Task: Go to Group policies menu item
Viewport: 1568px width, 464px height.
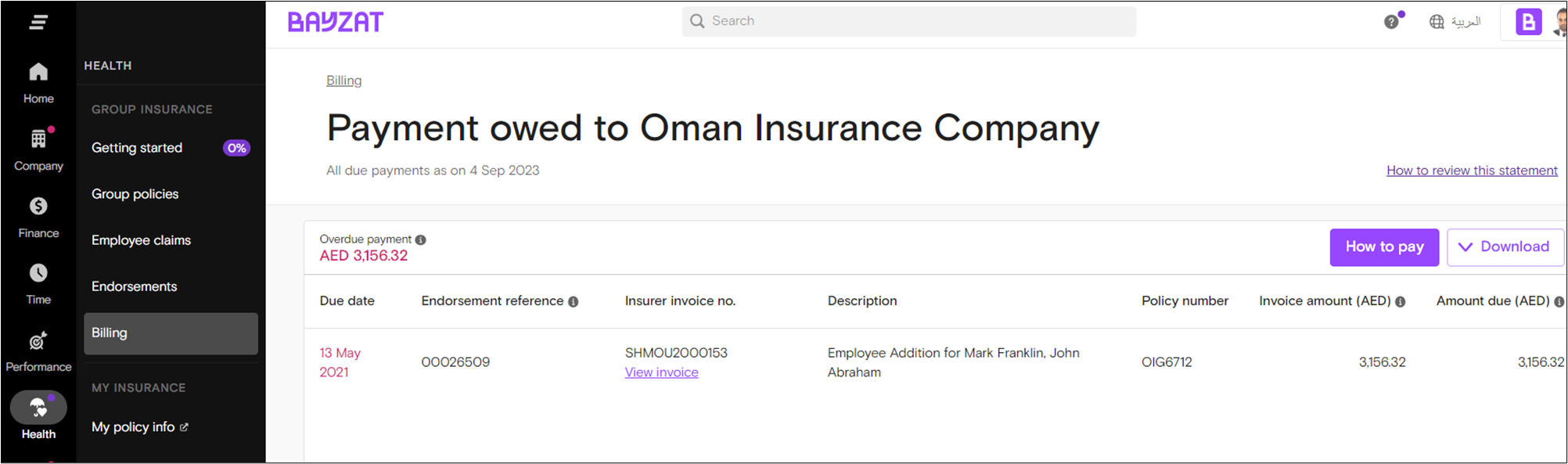Action: pyautogui.click(x=135, y=194)
